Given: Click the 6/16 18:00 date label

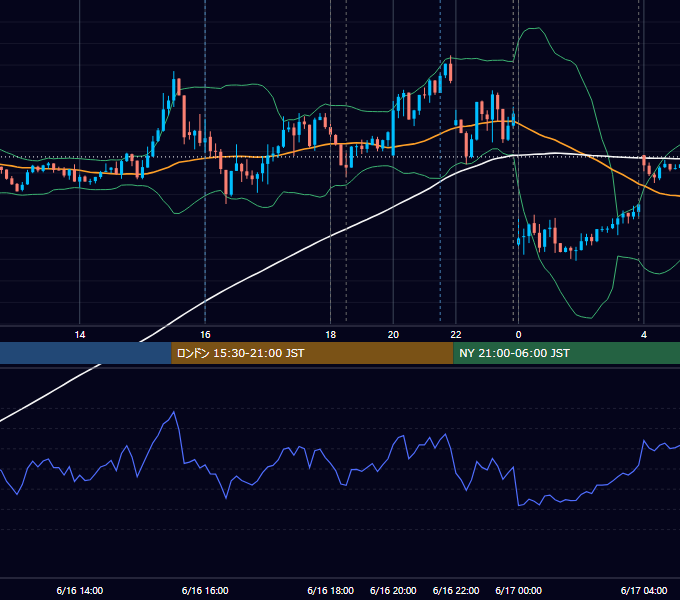Looking at the screenshot, I should [330, 590].
